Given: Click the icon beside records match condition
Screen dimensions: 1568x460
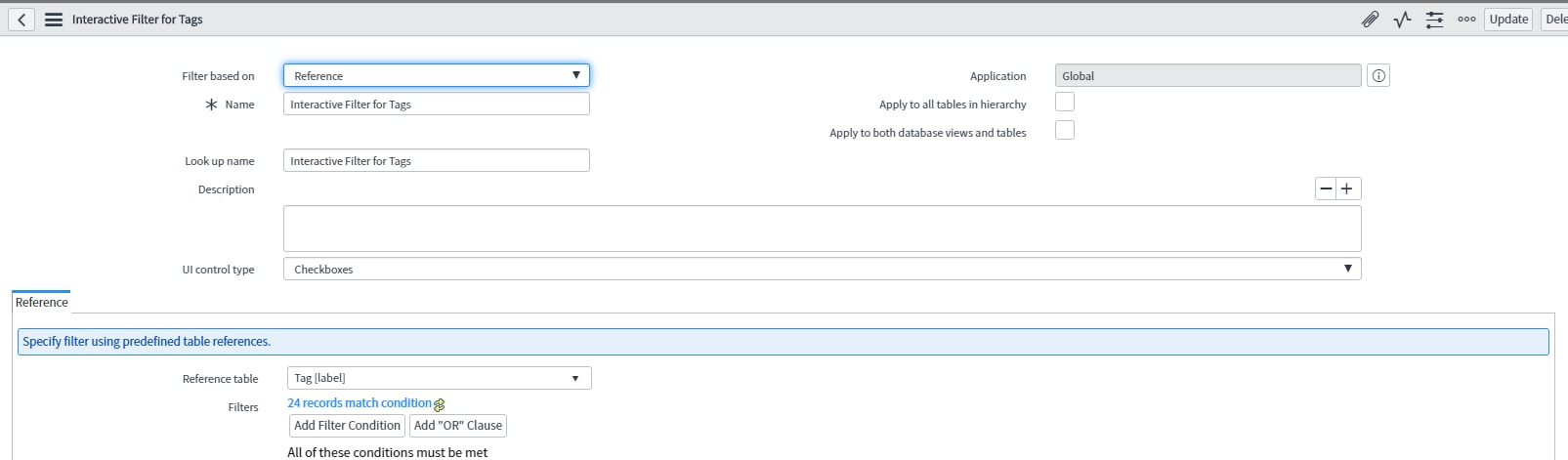Looking at the screenshot, I should 440,404.
